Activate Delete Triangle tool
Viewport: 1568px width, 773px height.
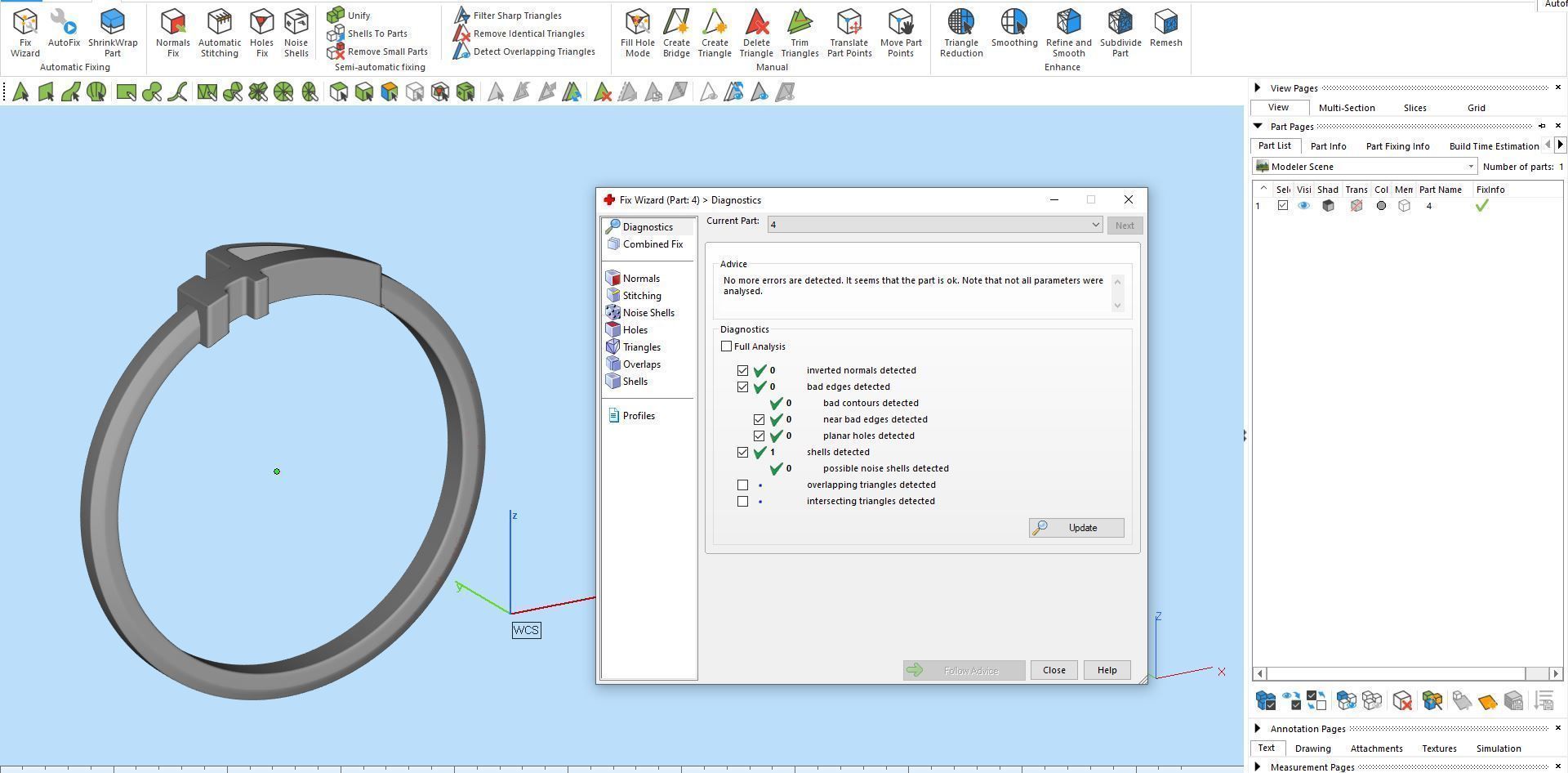coord(756,33)
